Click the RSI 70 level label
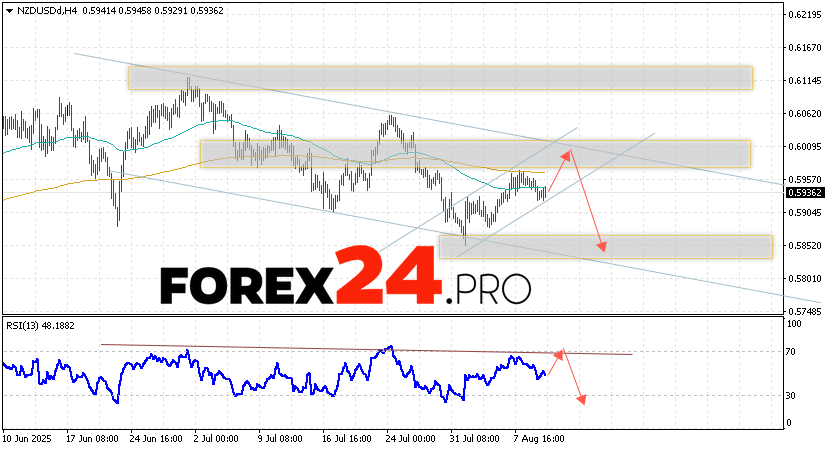829x450 pixels. pos(790,352)
